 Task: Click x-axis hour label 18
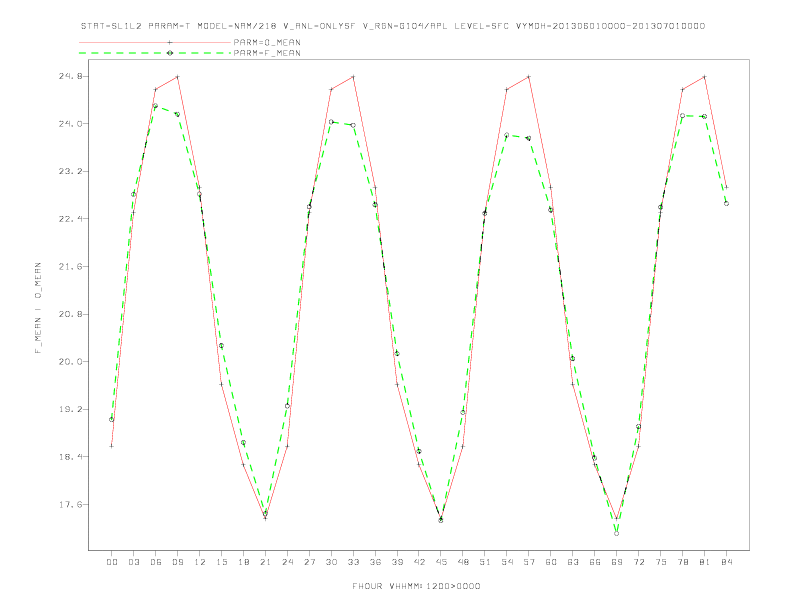243,562
